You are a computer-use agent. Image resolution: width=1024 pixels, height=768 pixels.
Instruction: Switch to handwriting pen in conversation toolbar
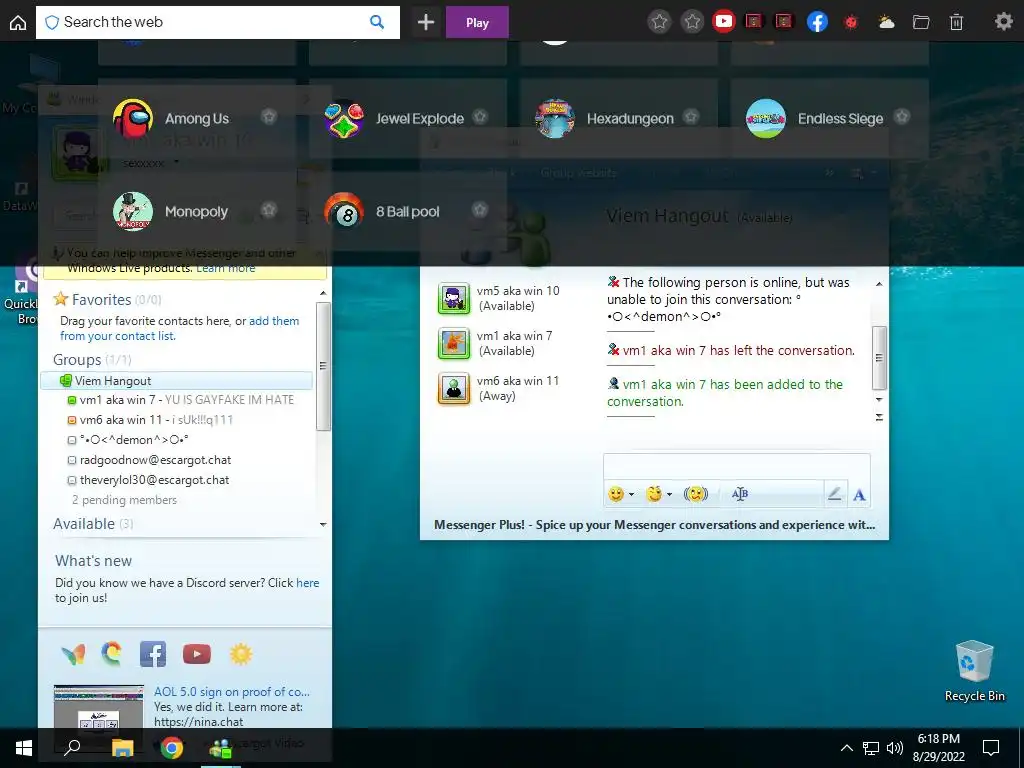tap(834, 494)
